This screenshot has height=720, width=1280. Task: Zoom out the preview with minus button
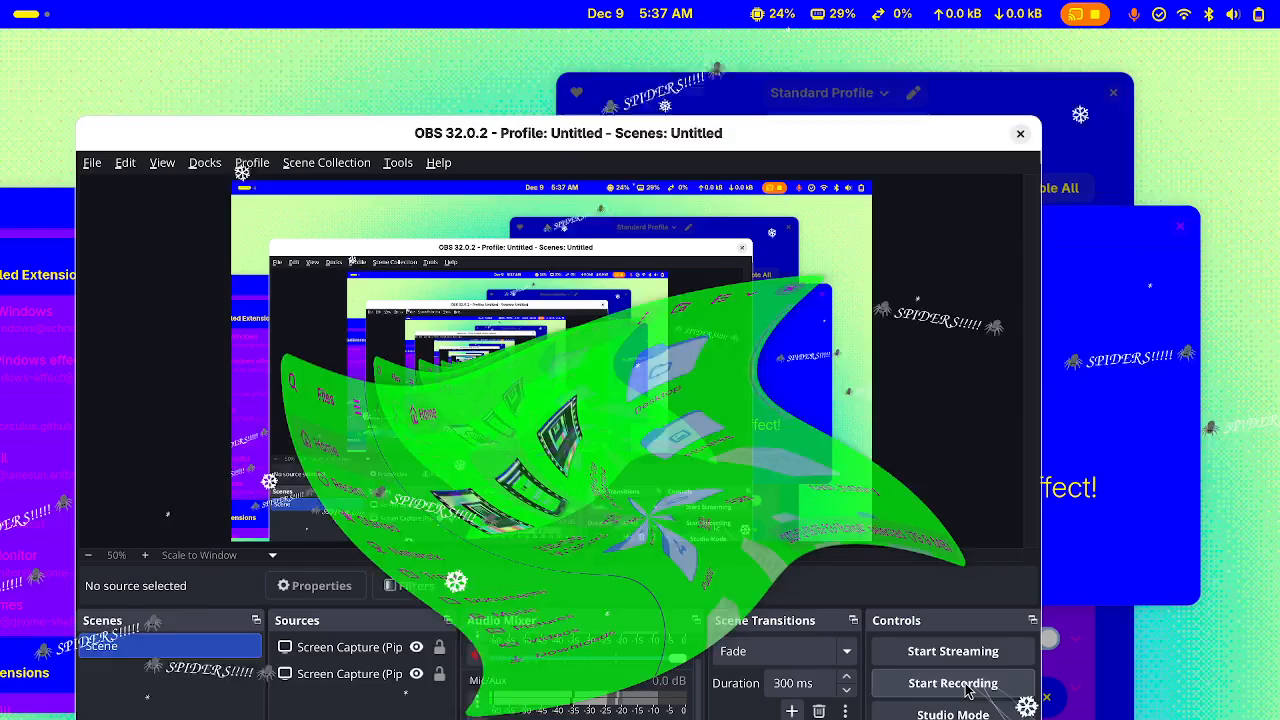(x=88, y=555)
